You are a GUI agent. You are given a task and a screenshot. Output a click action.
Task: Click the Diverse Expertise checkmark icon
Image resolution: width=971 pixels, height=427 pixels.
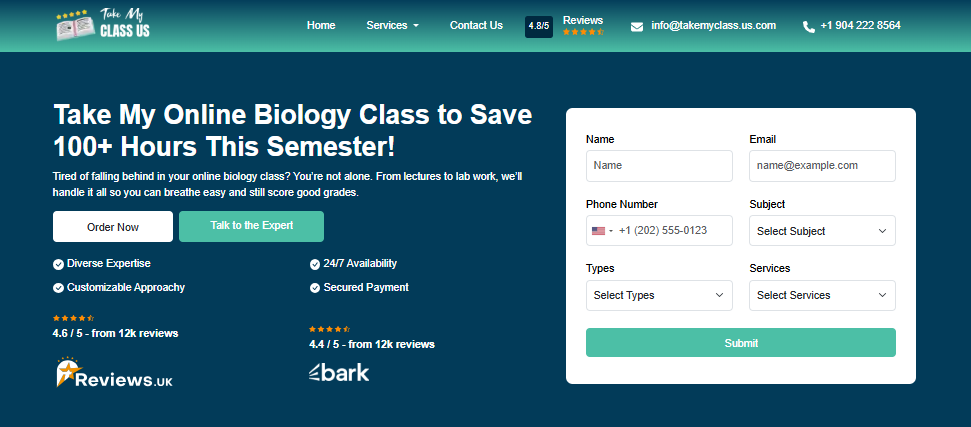[58, 264]
